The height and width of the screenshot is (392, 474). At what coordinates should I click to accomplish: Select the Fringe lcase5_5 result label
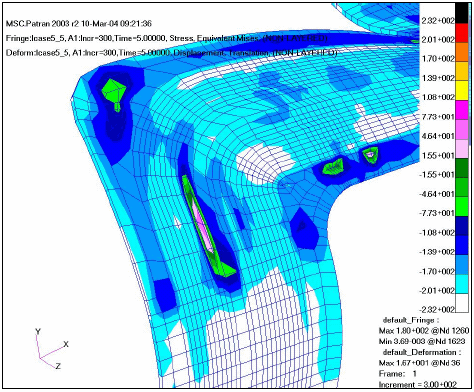[x=166, y=38]
